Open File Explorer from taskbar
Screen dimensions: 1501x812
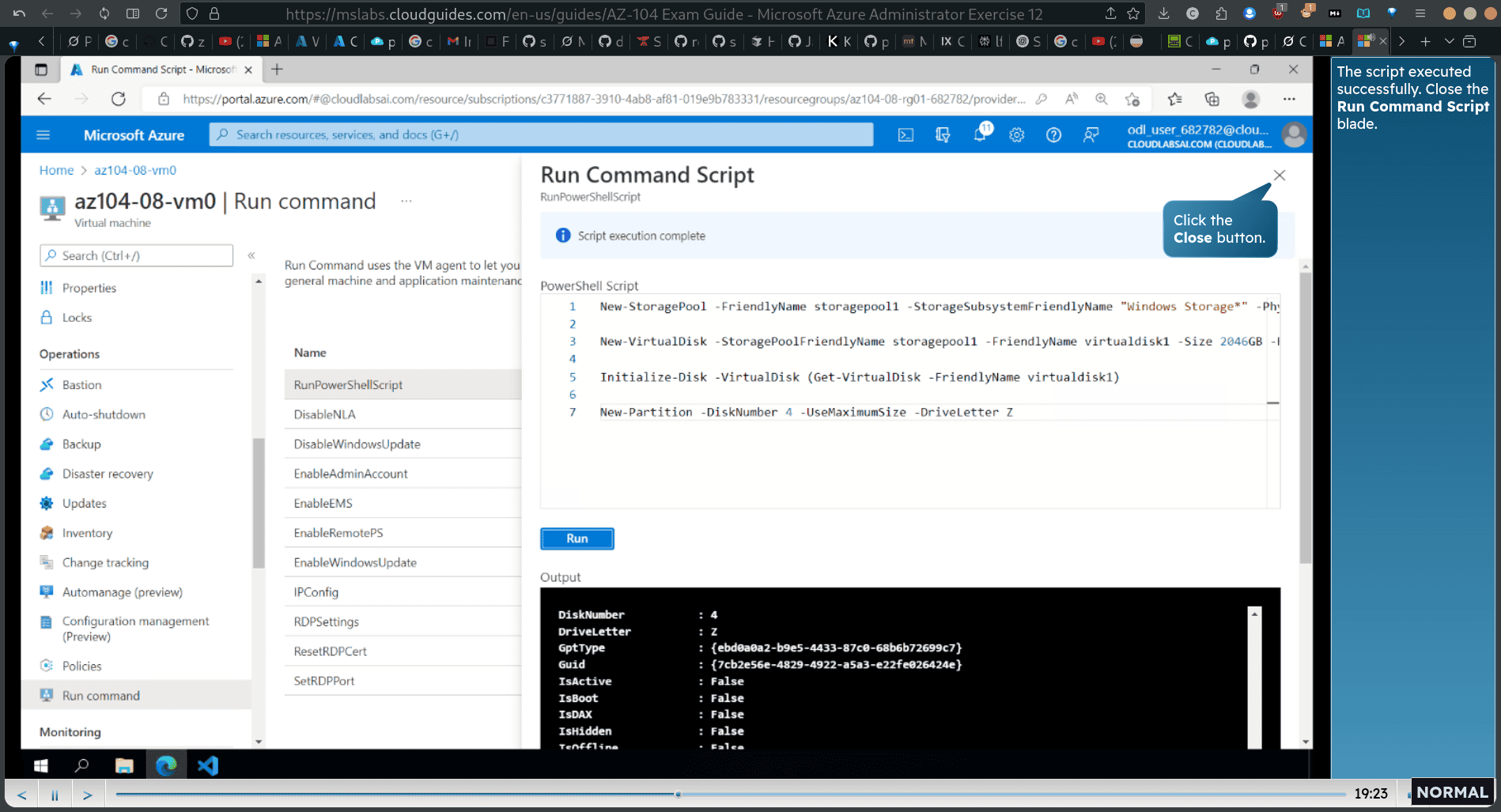point(124,765)
